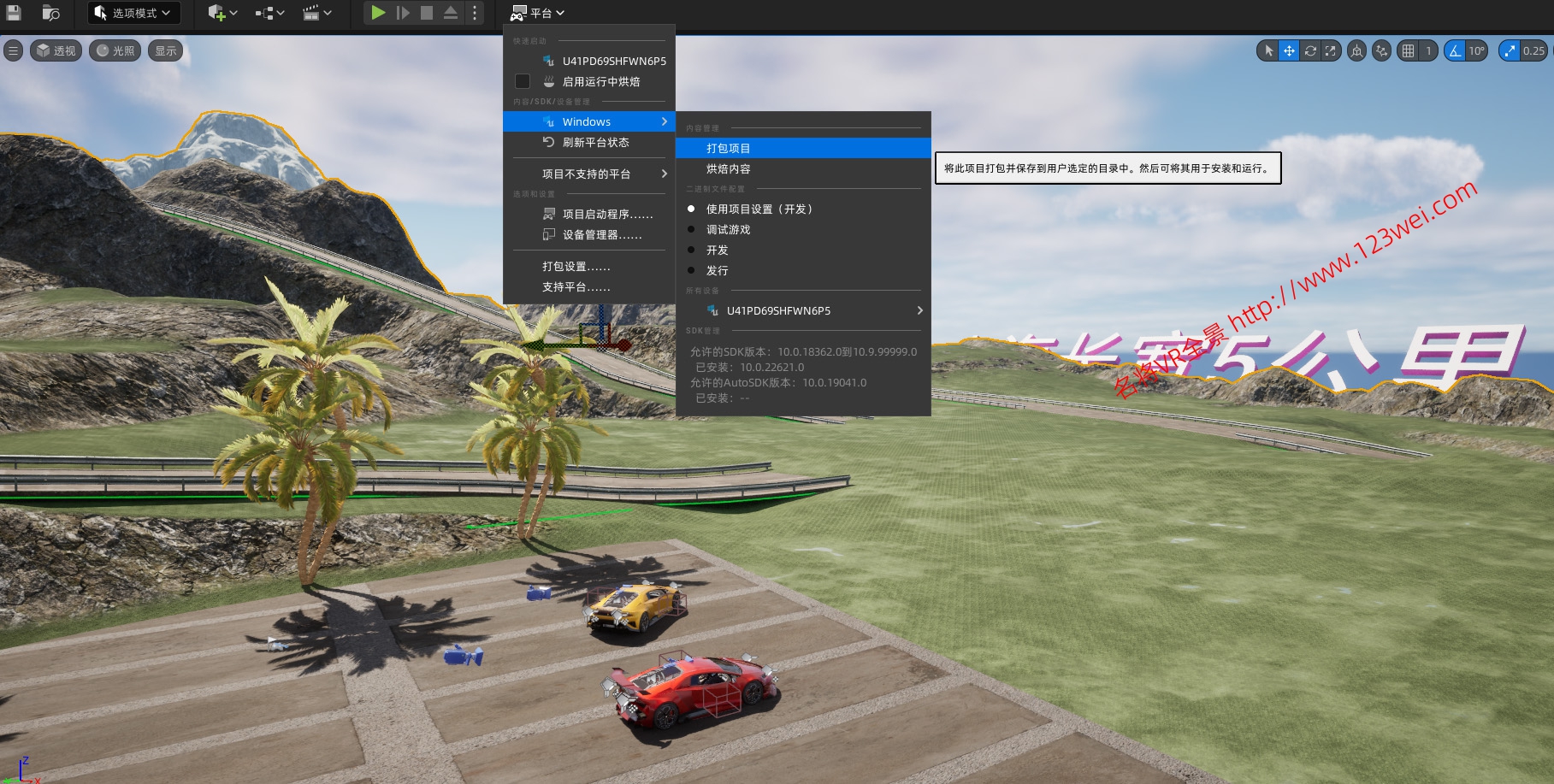The height and width of the screenshot is (784, 1554).
Task: Select the Rotate transform tool
Action: [x=1309, y=51]
